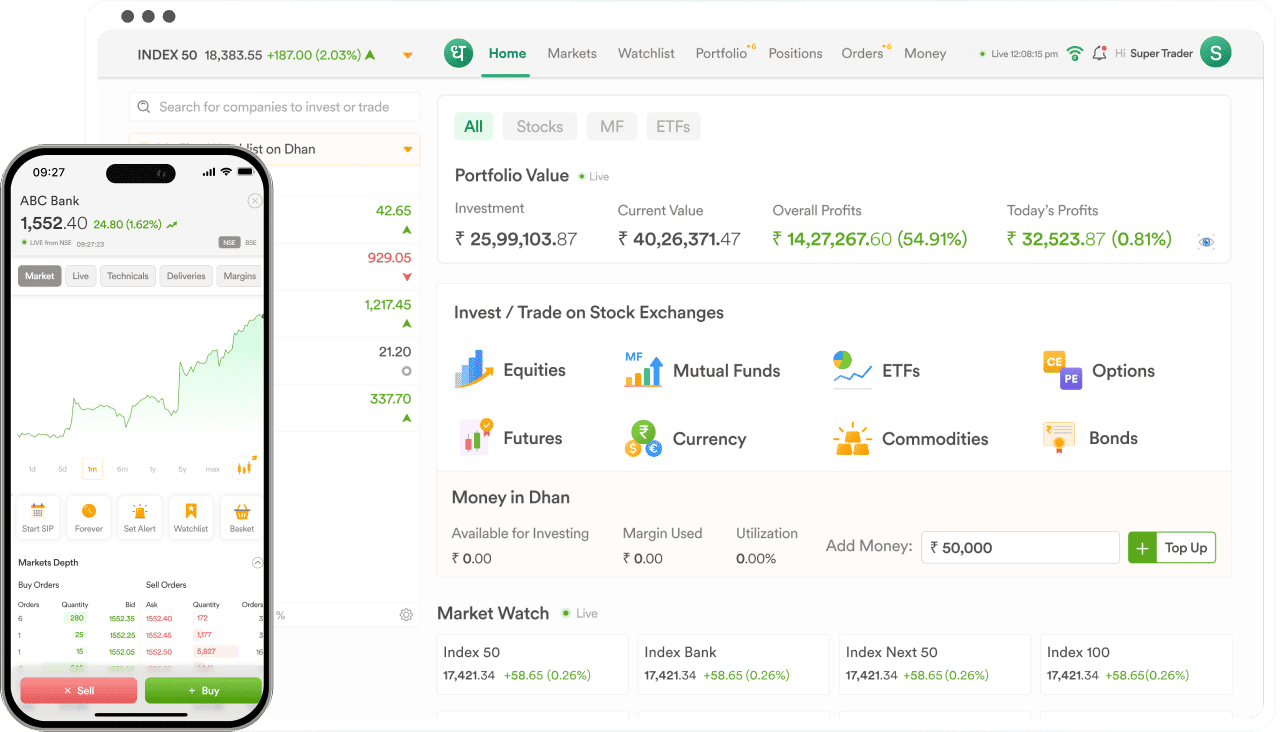Click the plus icon beside Top Up
The width and height of the screenshot is (1280, 732).
[x=1142, y=547]
